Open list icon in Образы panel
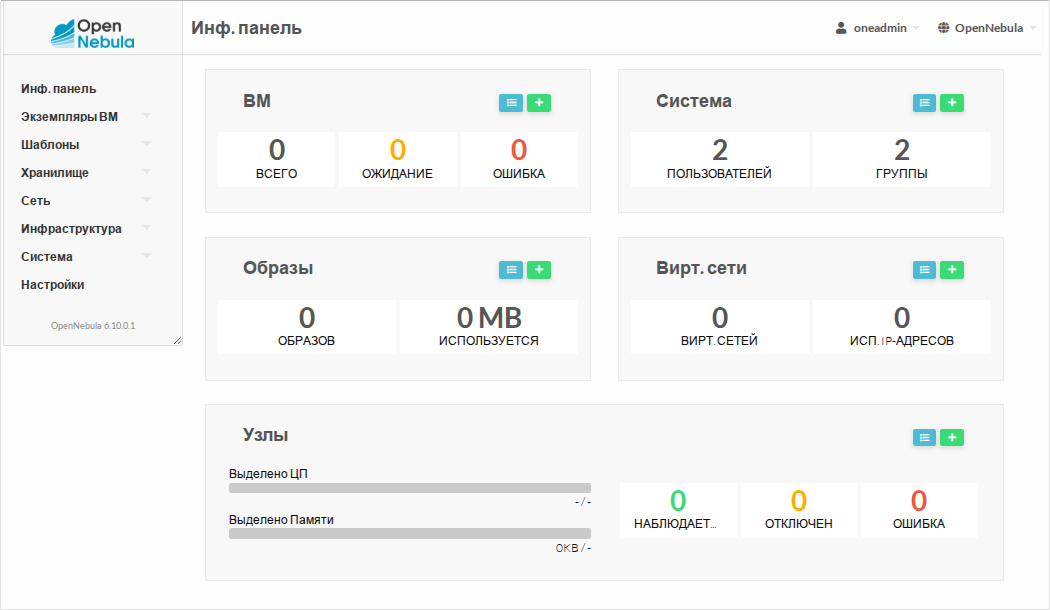 511,269
